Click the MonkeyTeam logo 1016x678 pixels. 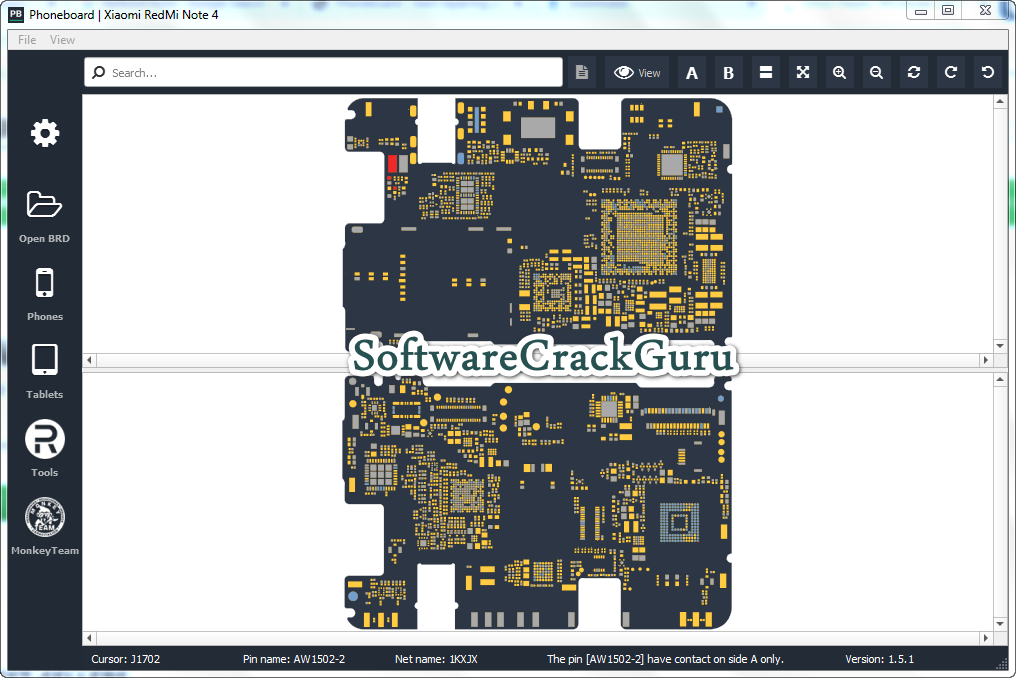coord(45,517)
